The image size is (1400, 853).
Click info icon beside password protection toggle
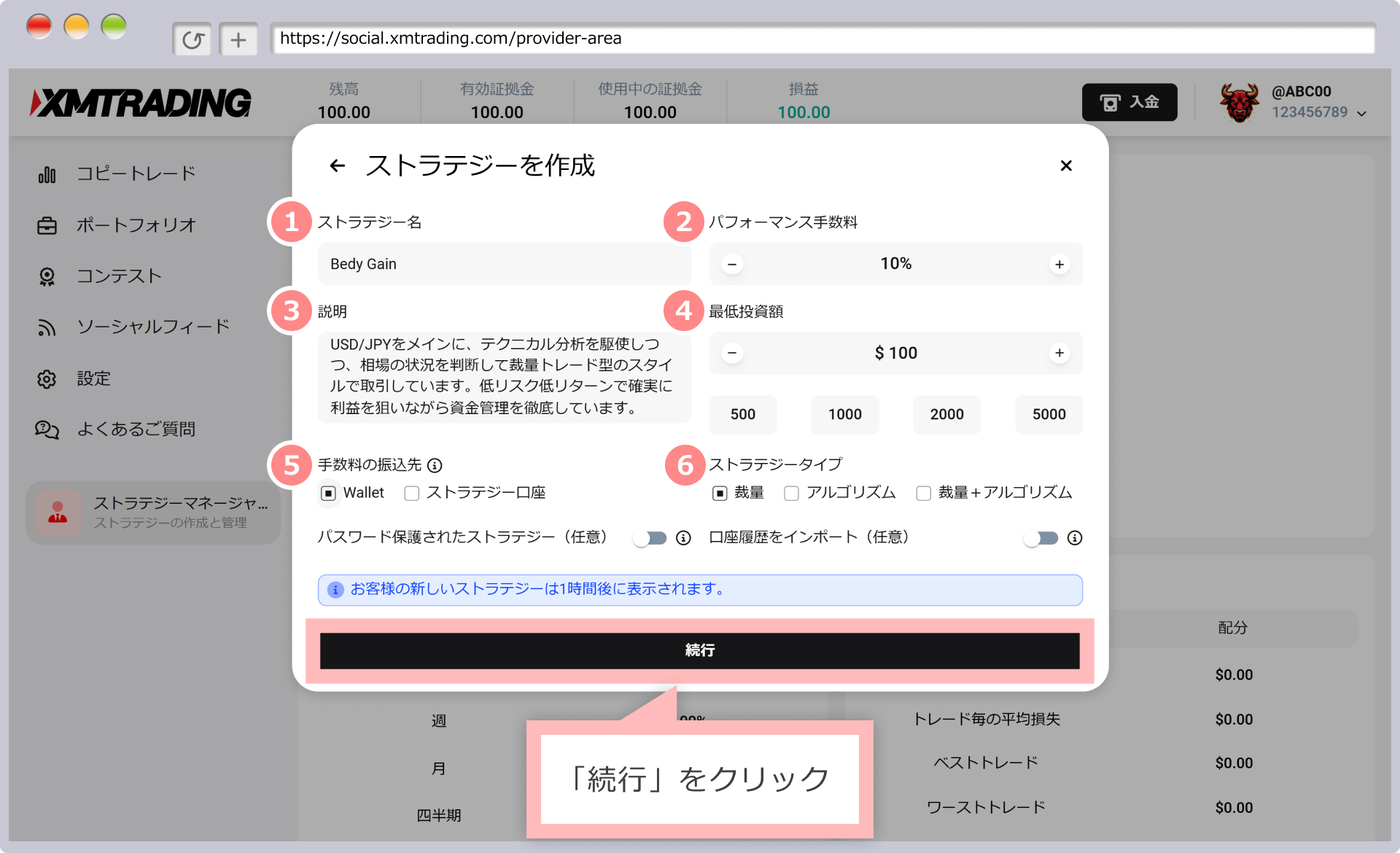[x=683, y=538]
